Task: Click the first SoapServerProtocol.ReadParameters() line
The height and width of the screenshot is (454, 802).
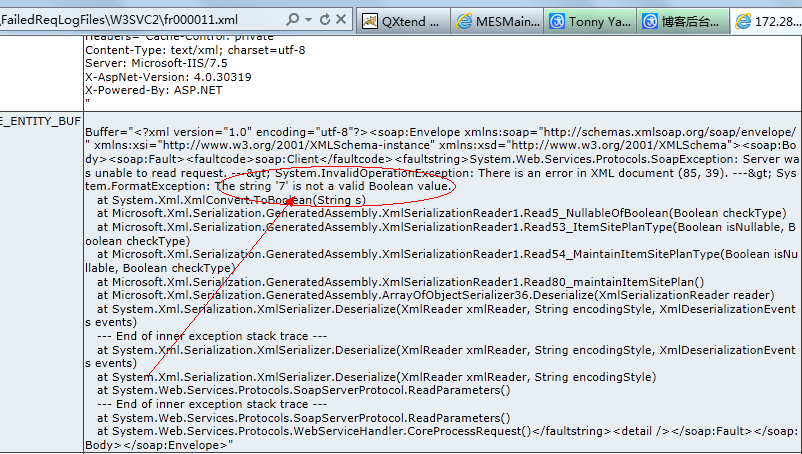Action: pyautogui.click(x=304, y=390)
